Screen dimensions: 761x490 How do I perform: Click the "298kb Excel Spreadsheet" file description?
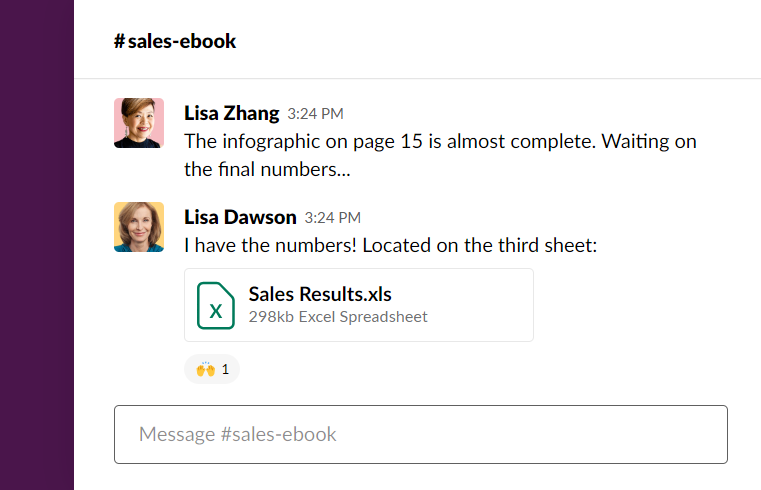[338, 317]
